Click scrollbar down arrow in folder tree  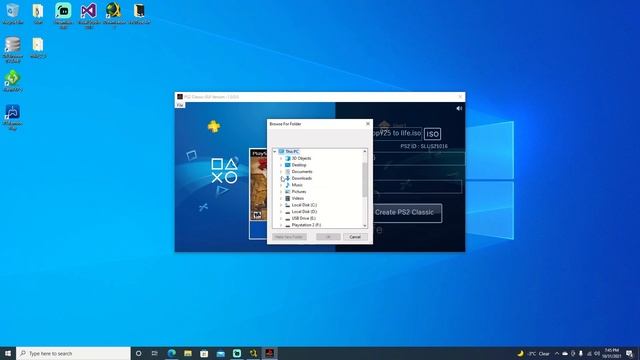(x=364, y=226)
